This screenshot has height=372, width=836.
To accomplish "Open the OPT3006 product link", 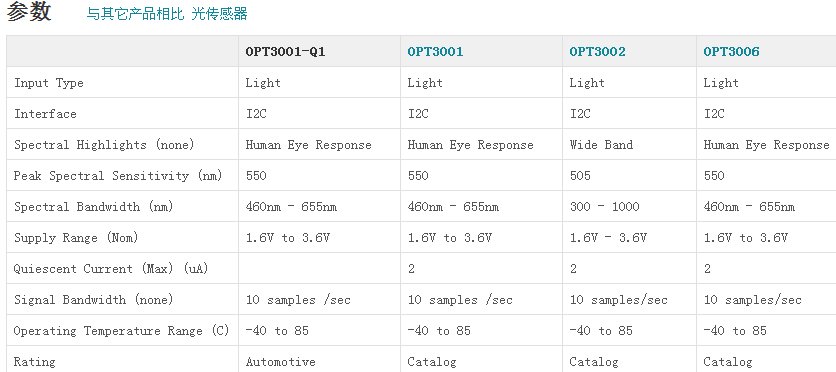I will click(x=731, y=52).
